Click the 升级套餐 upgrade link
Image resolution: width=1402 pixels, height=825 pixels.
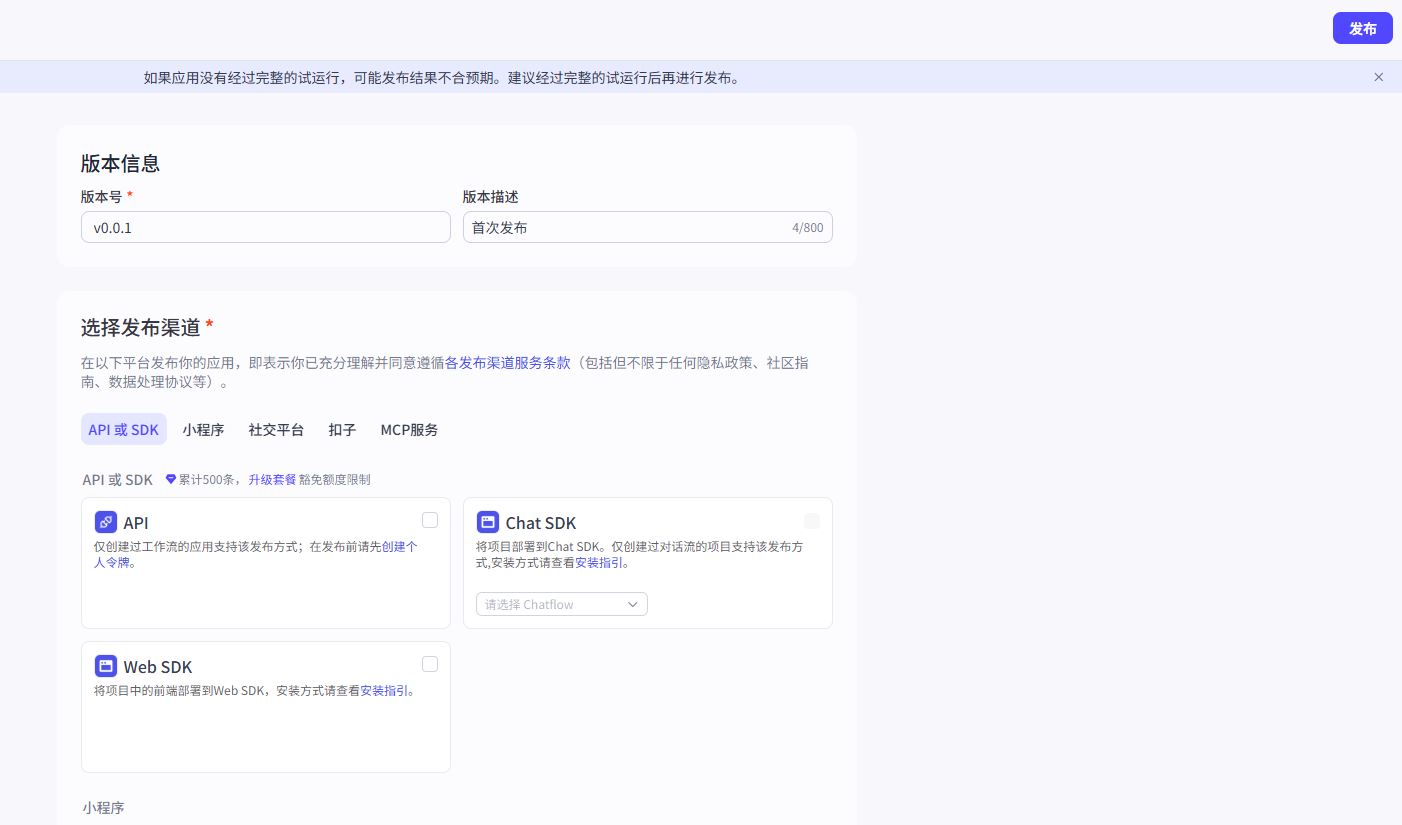pyautogui.click(x=272, y=479)
